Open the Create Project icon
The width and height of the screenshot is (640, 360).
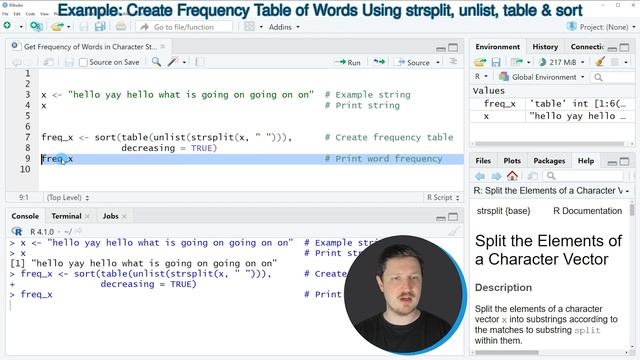coord(36,27)
